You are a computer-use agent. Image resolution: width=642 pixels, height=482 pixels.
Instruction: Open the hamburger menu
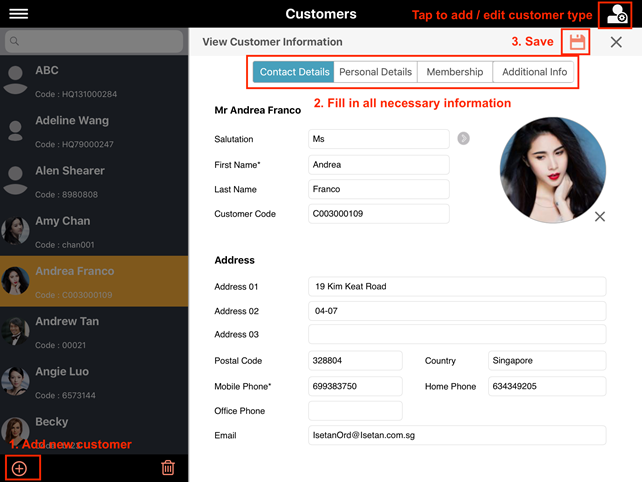pyautogui.click(x=18, y=14)
